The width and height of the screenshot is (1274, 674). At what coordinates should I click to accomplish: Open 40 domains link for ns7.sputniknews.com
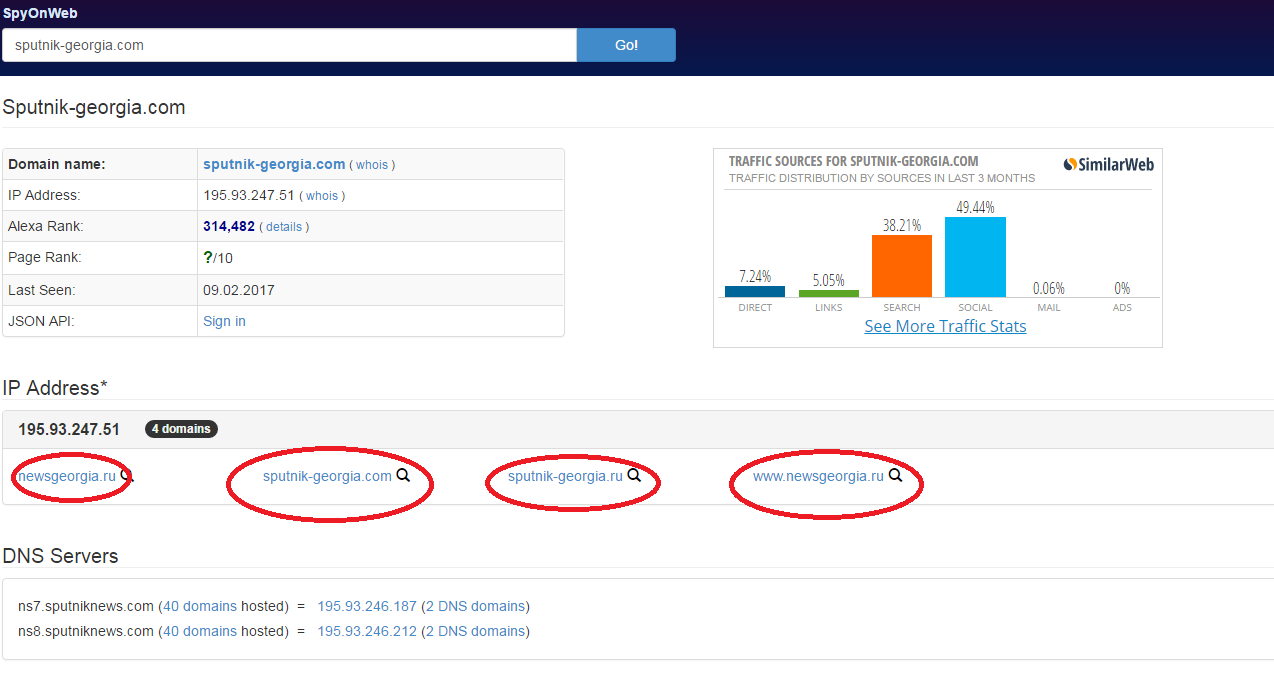point(200,606)
